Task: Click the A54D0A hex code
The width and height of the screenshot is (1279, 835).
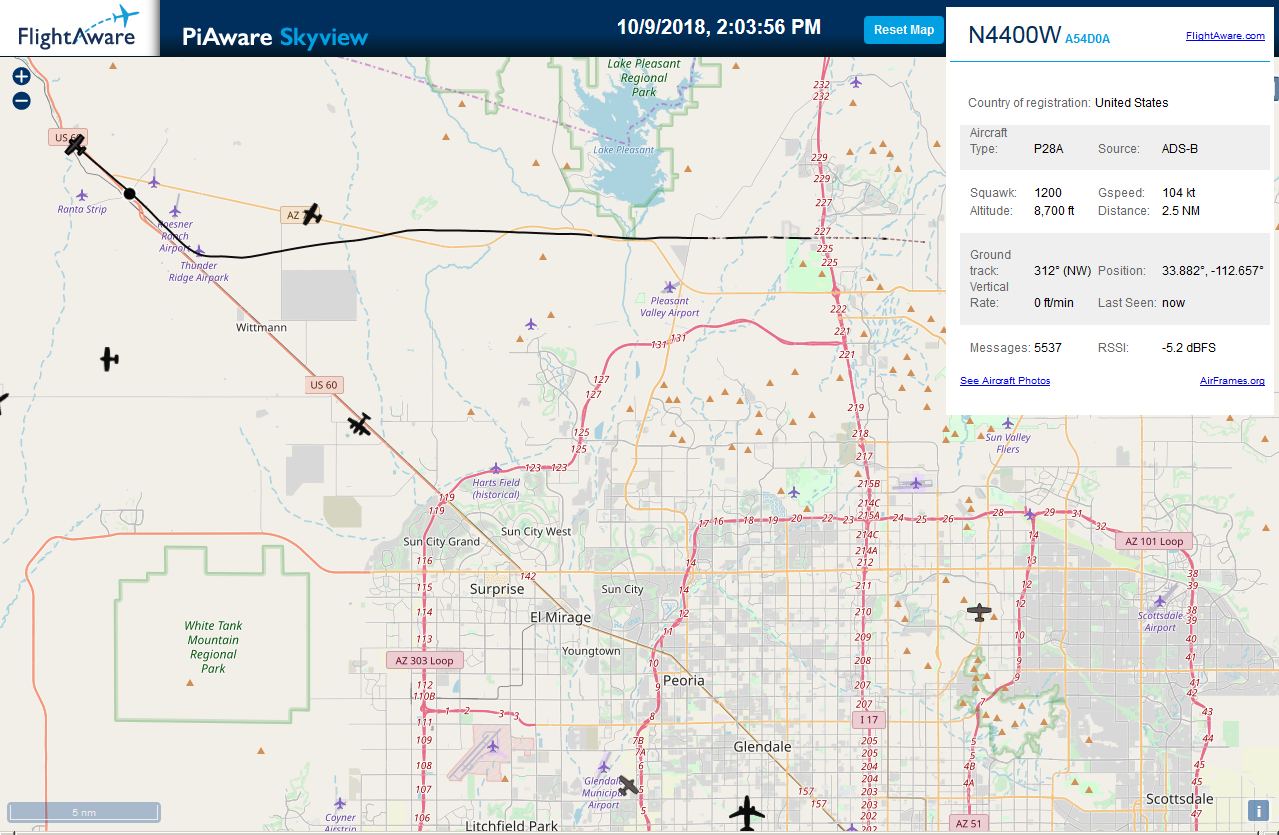Action: pos(1088,39)
